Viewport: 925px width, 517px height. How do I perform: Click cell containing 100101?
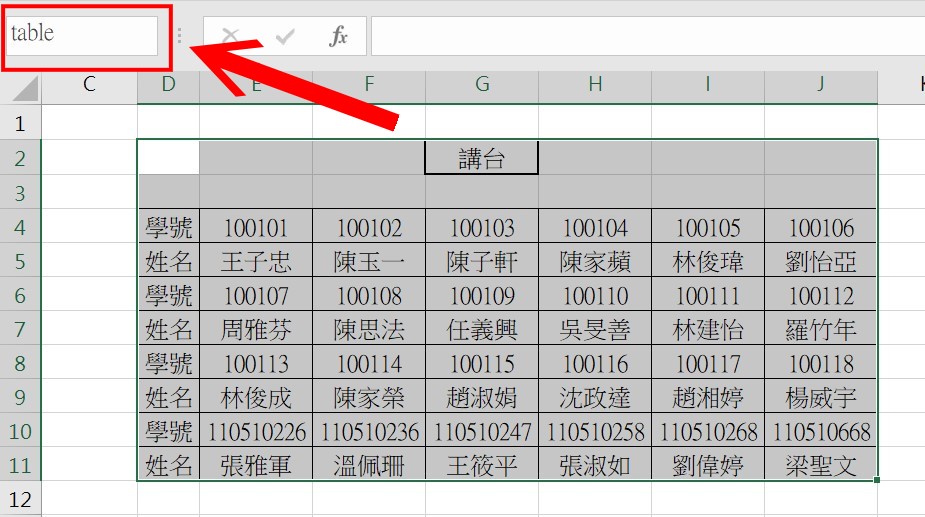[x=256, y=227]
